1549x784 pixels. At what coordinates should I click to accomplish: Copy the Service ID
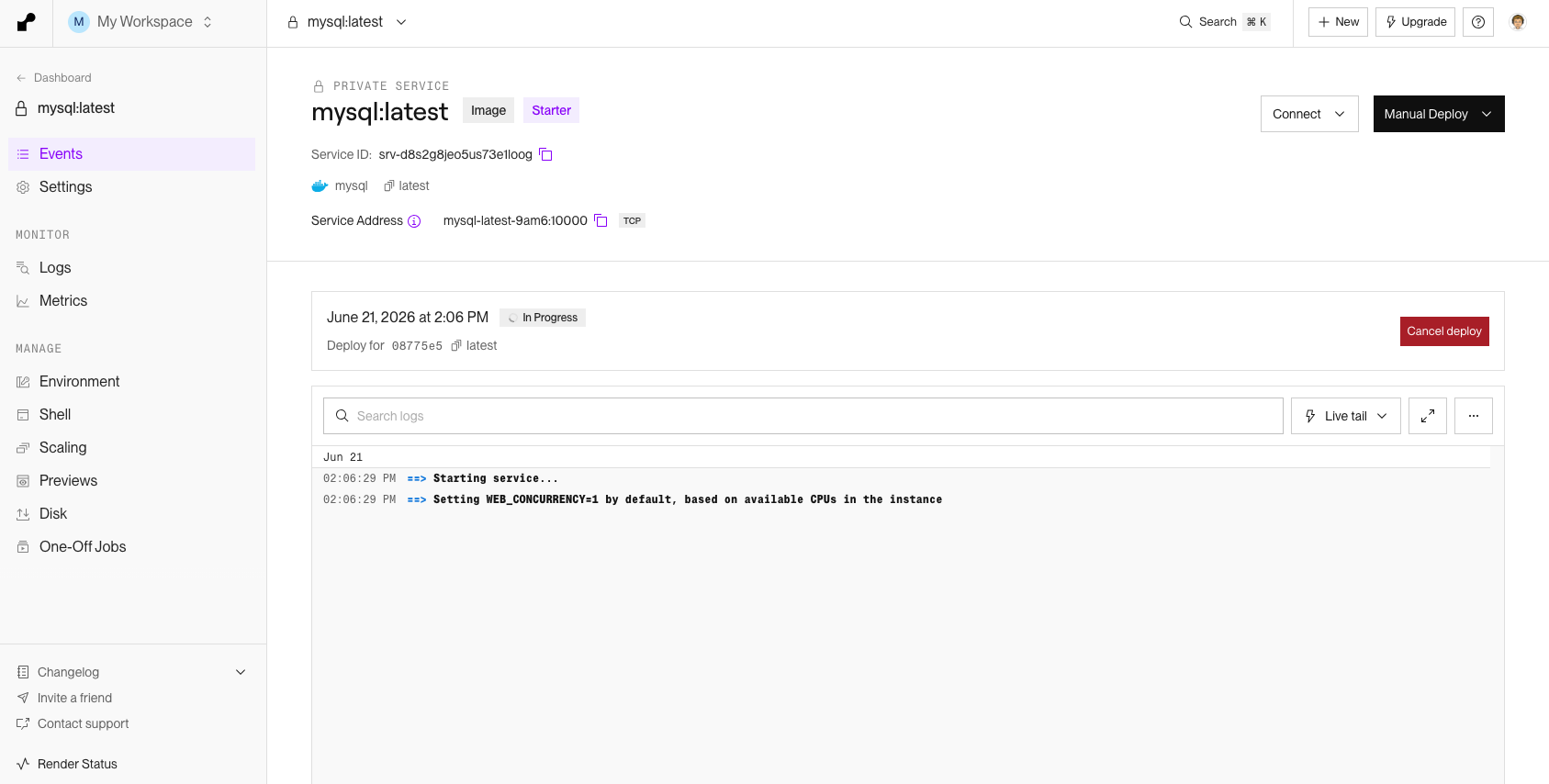pyautogui.click(x=545, y=154)
